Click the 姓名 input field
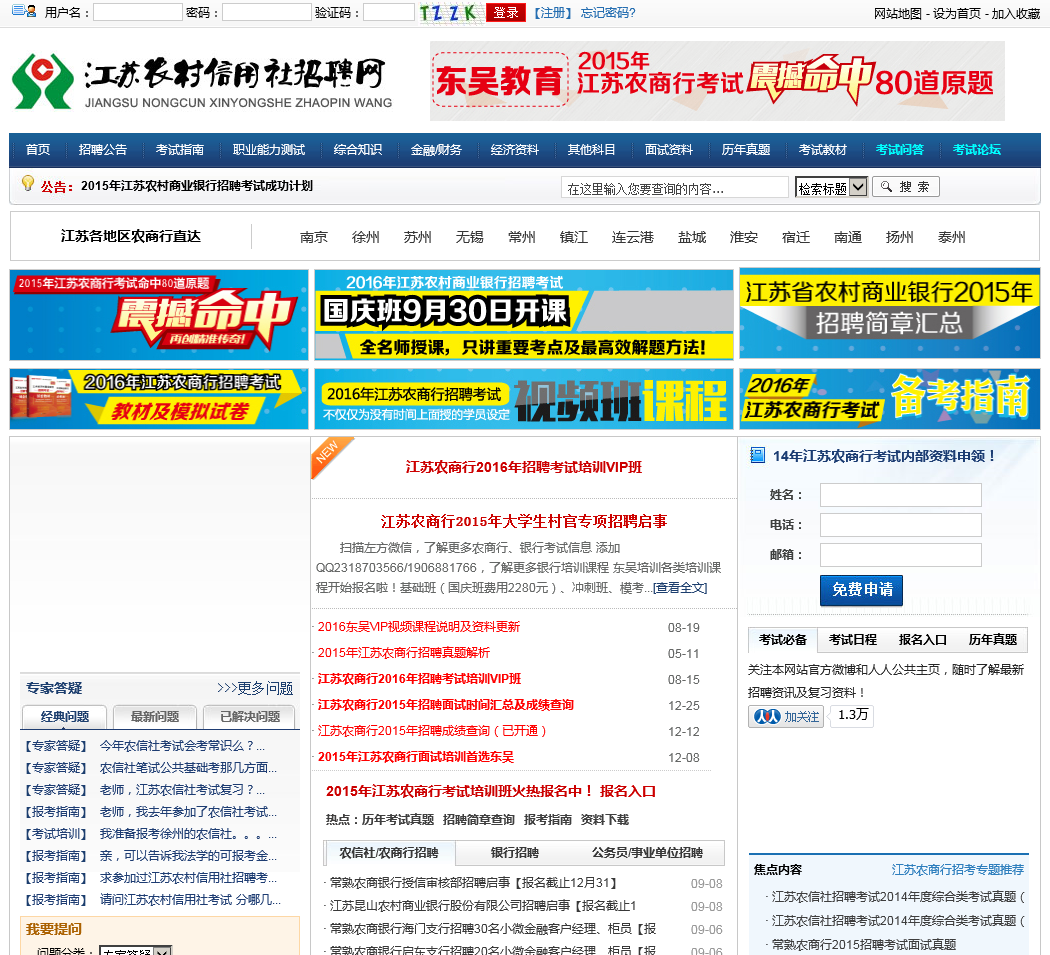Screen dimensions: 1050x955 click(901, 495)
